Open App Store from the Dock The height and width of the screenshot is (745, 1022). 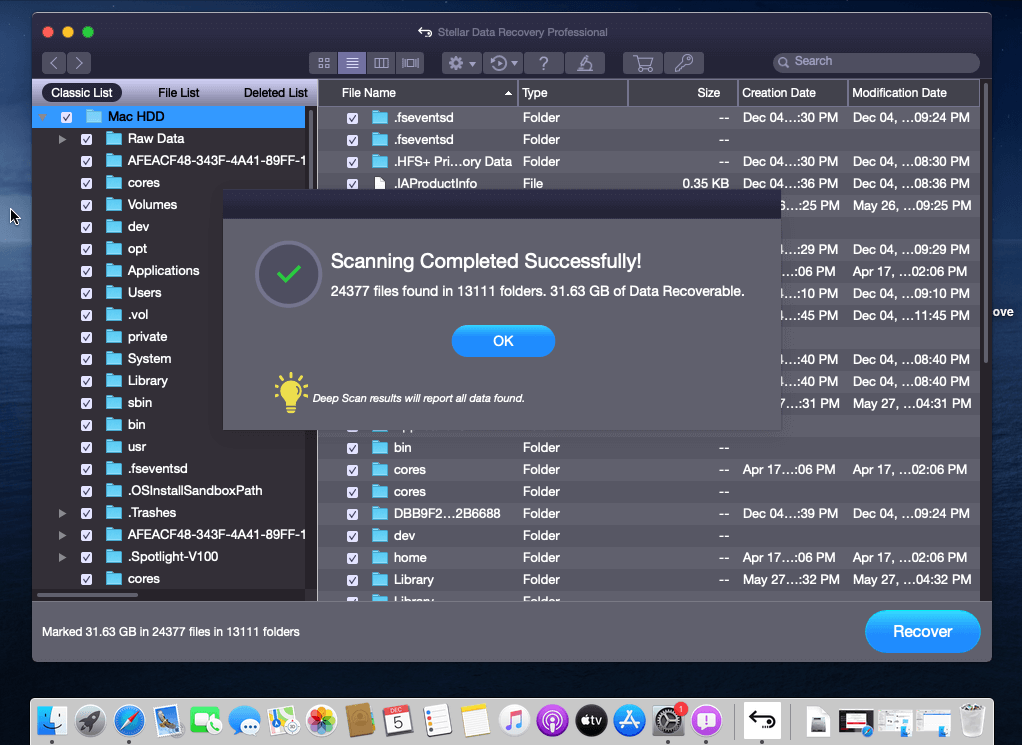(x=630, y=720)
